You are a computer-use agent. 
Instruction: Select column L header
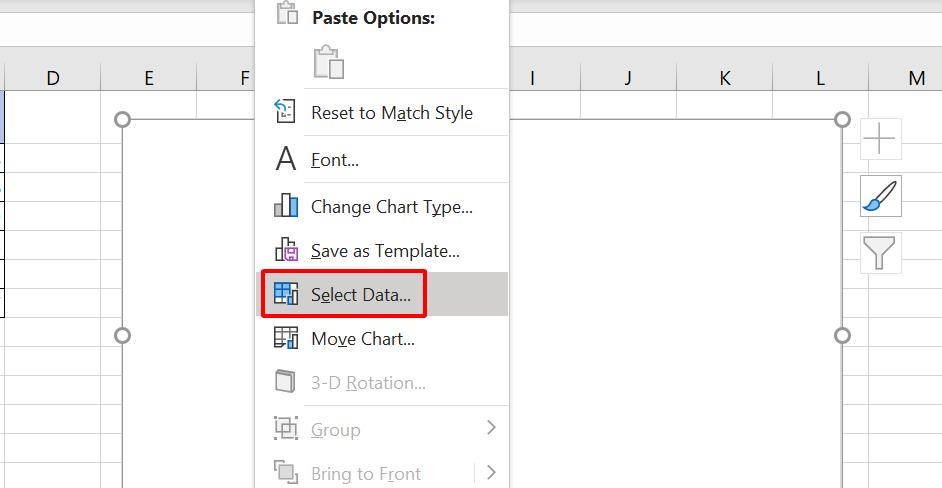point(820,78)
